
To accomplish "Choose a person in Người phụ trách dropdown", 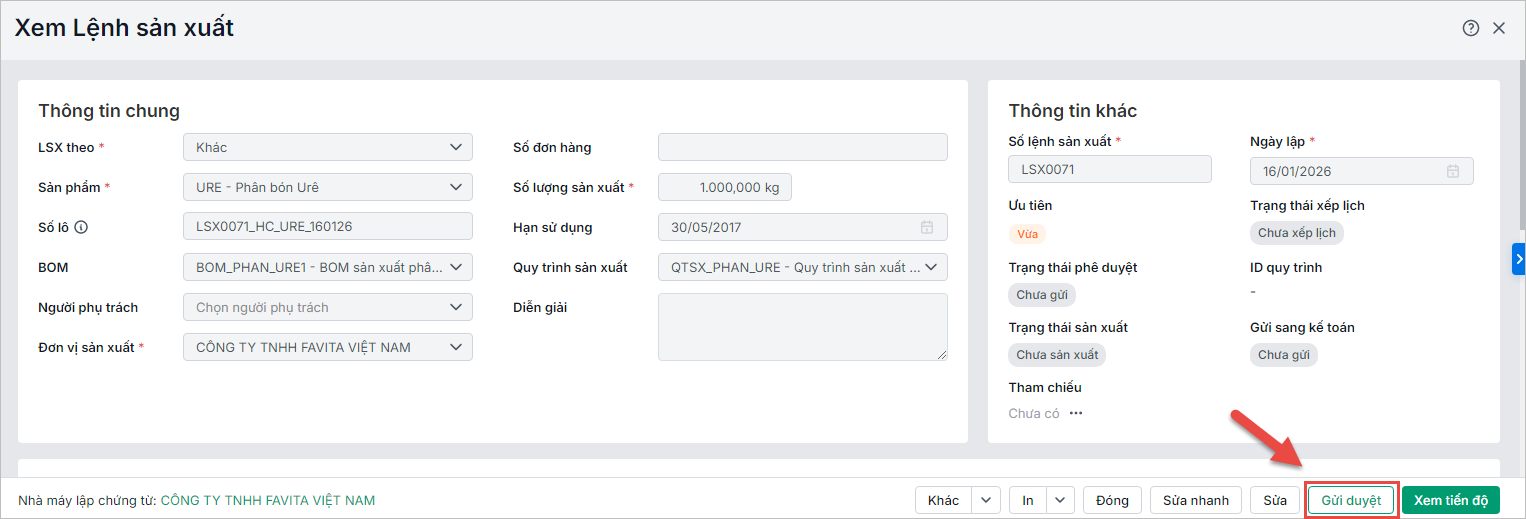I will coord(327,307).
